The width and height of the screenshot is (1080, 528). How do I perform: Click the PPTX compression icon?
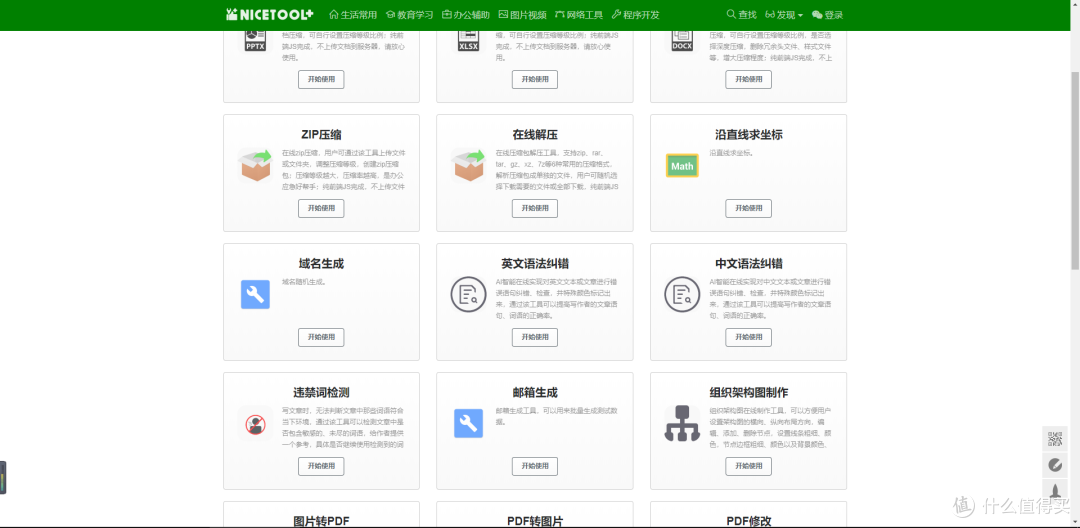(256, 40)
